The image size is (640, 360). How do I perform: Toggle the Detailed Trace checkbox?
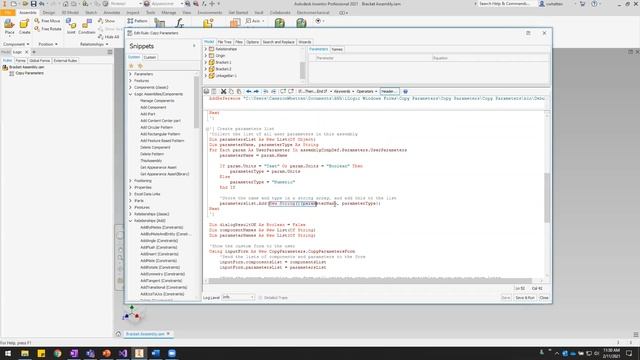coord(260,298)
